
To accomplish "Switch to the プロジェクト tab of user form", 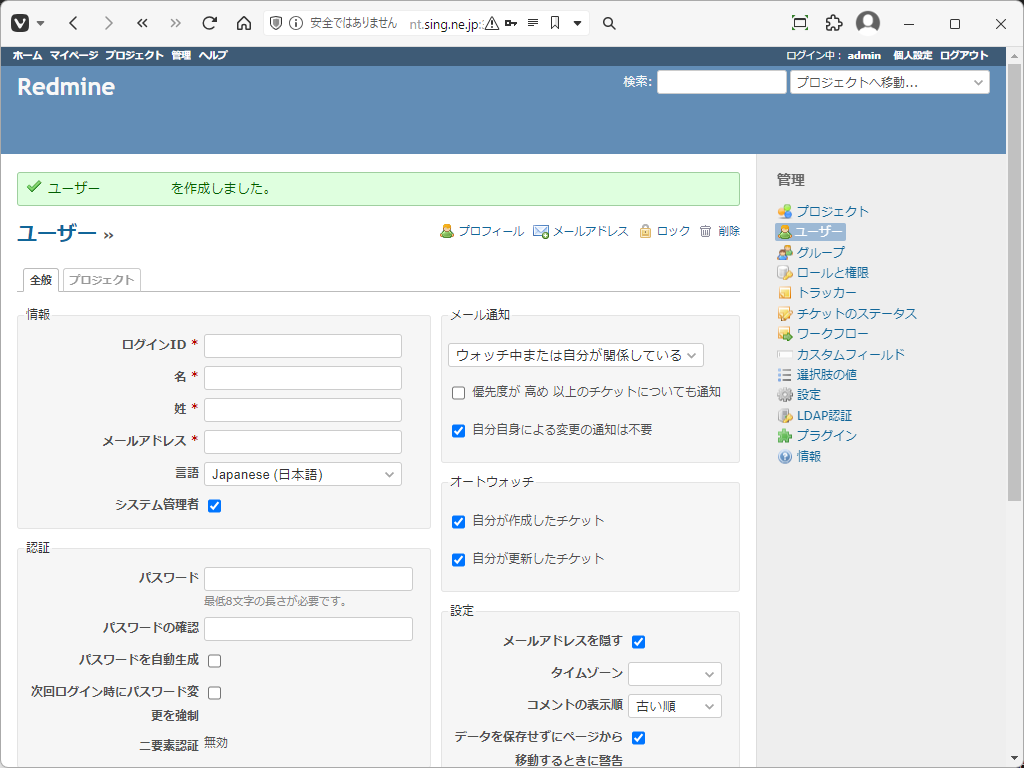I will pyautogui.click(x=101, y=280).
